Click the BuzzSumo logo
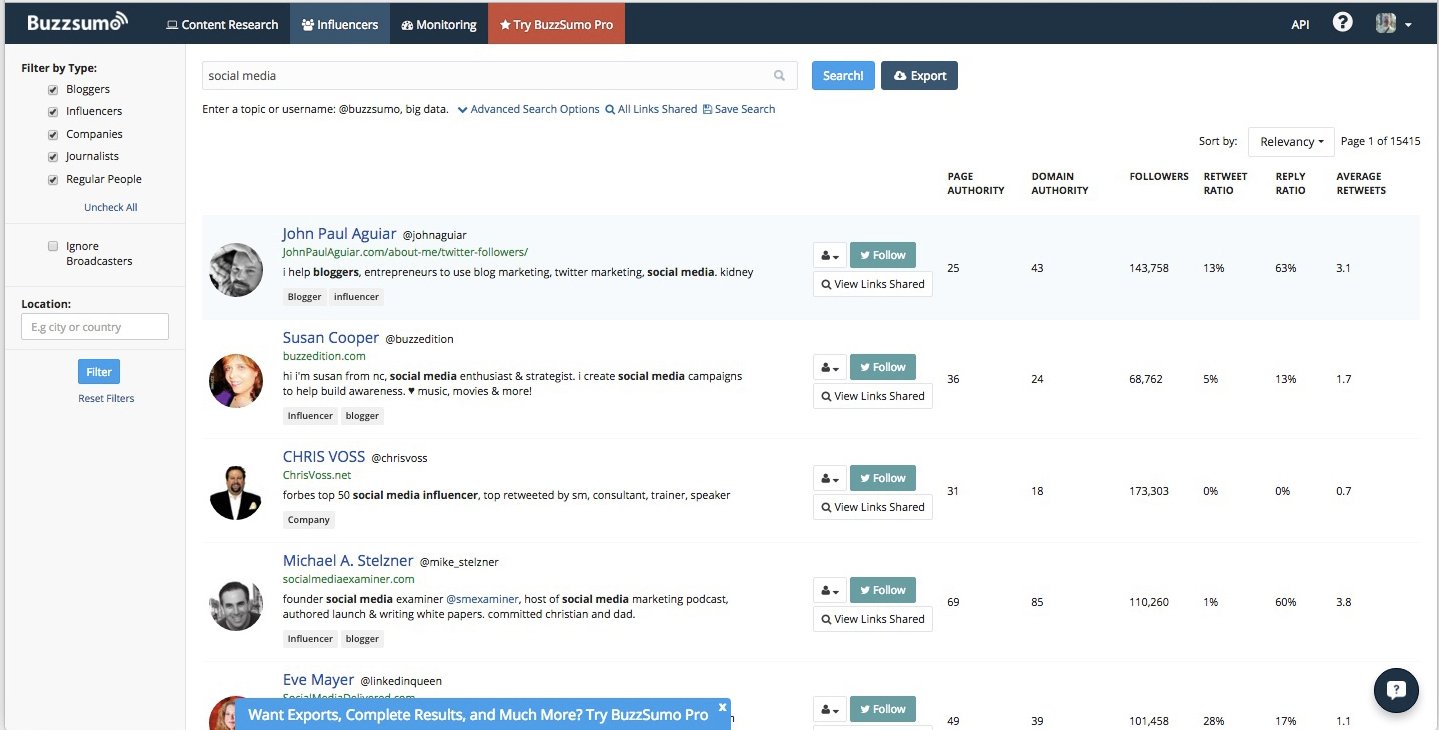The image size is (1439, 730). coord(77,23)
